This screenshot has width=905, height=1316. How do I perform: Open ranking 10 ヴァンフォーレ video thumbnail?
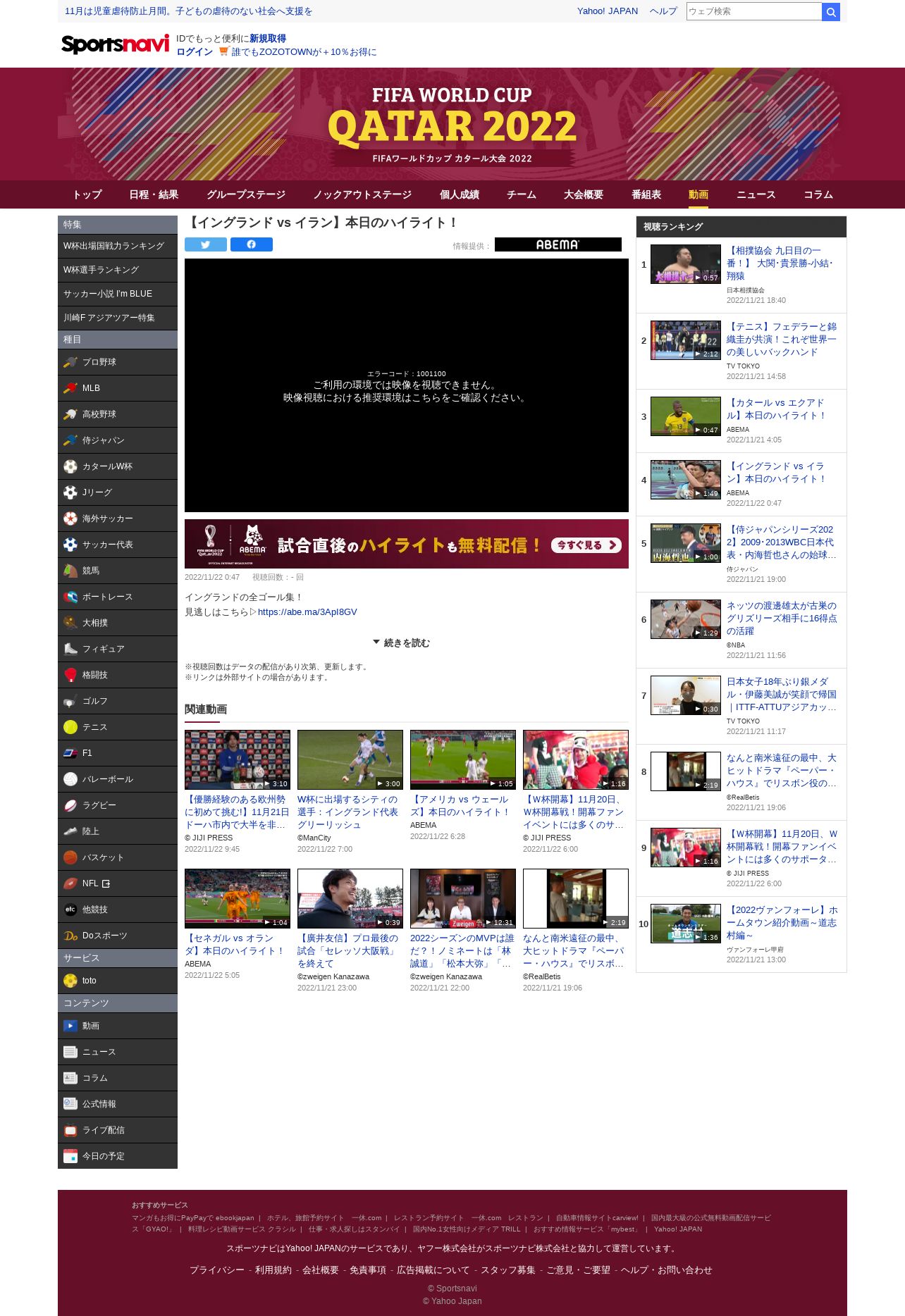pos(686,924)
